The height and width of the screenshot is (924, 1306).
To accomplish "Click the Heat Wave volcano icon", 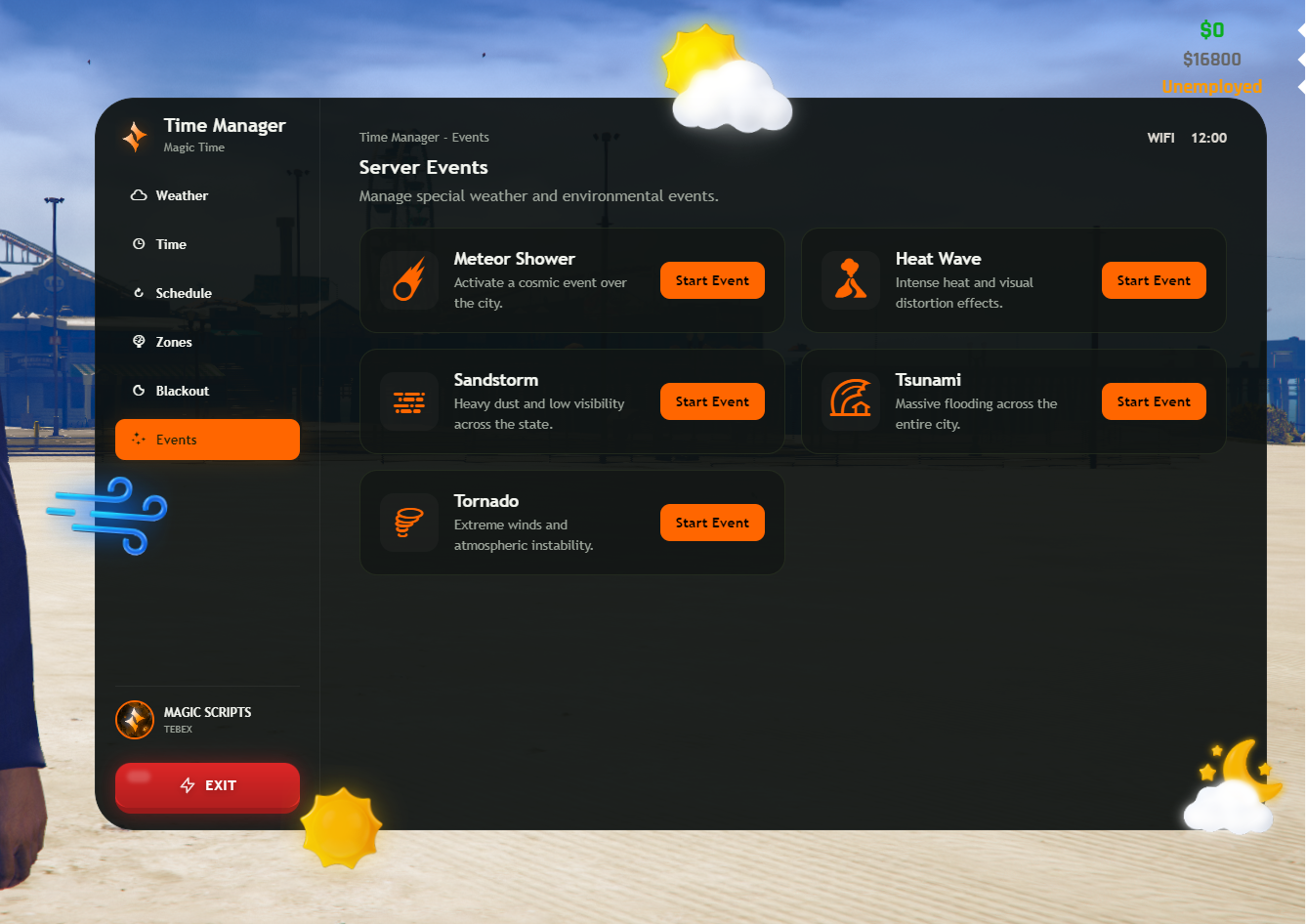I will coord(851,280).
